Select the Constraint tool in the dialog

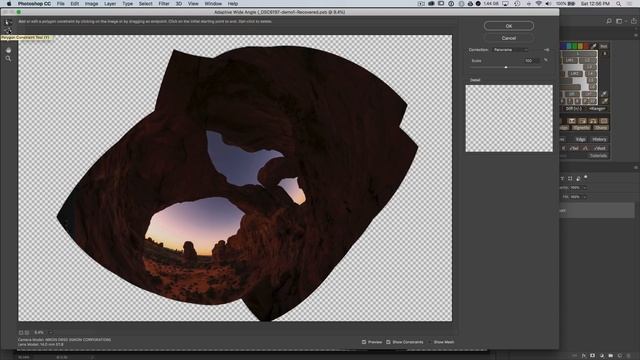click(8, 22)
